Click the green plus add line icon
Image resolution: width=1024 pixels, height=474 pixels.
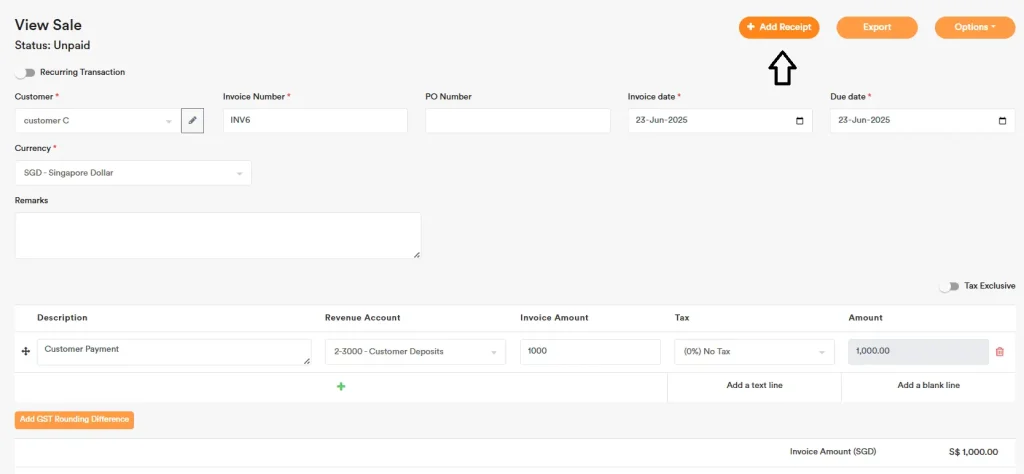click(x=341, y=387)
